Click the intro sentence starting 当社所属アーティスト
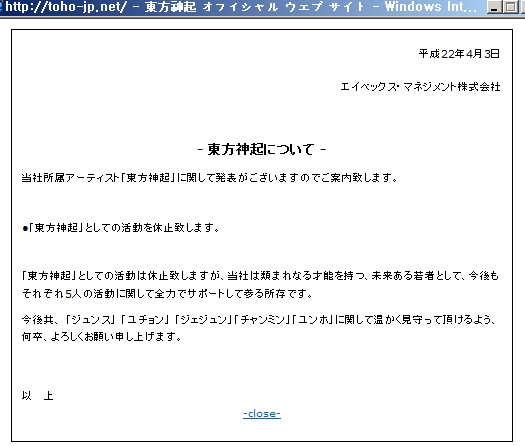The width and height of the screenshot is (525, 446). pos(210,177)
